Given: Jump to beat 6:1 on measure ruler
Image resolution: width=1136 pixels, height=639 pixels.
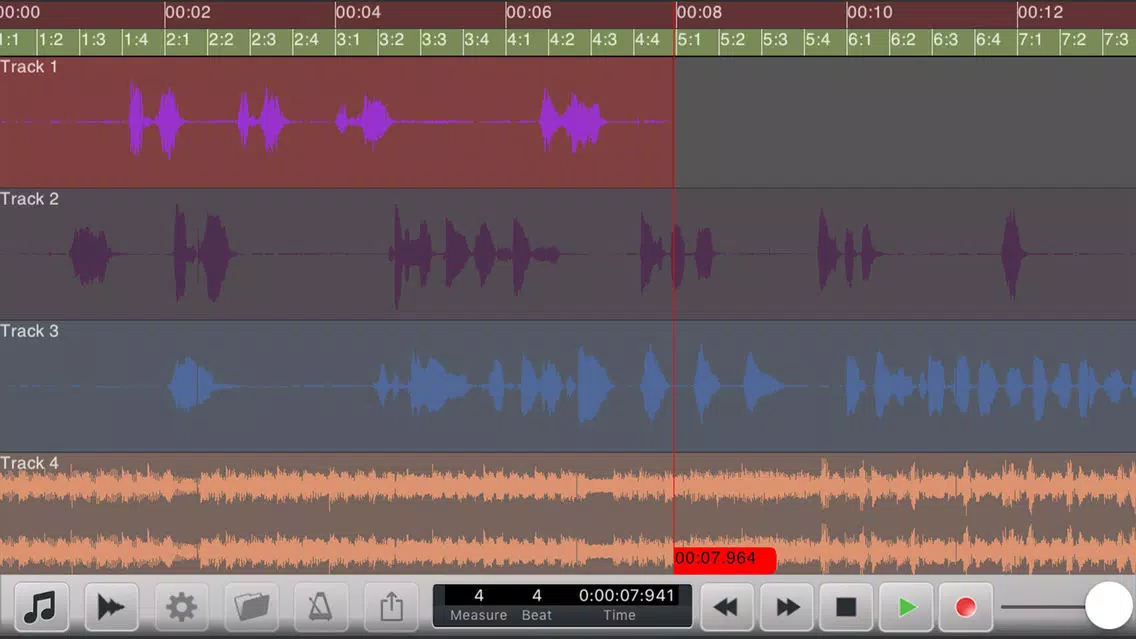Looking at the screenshot, I should click(x=859, y=40).
